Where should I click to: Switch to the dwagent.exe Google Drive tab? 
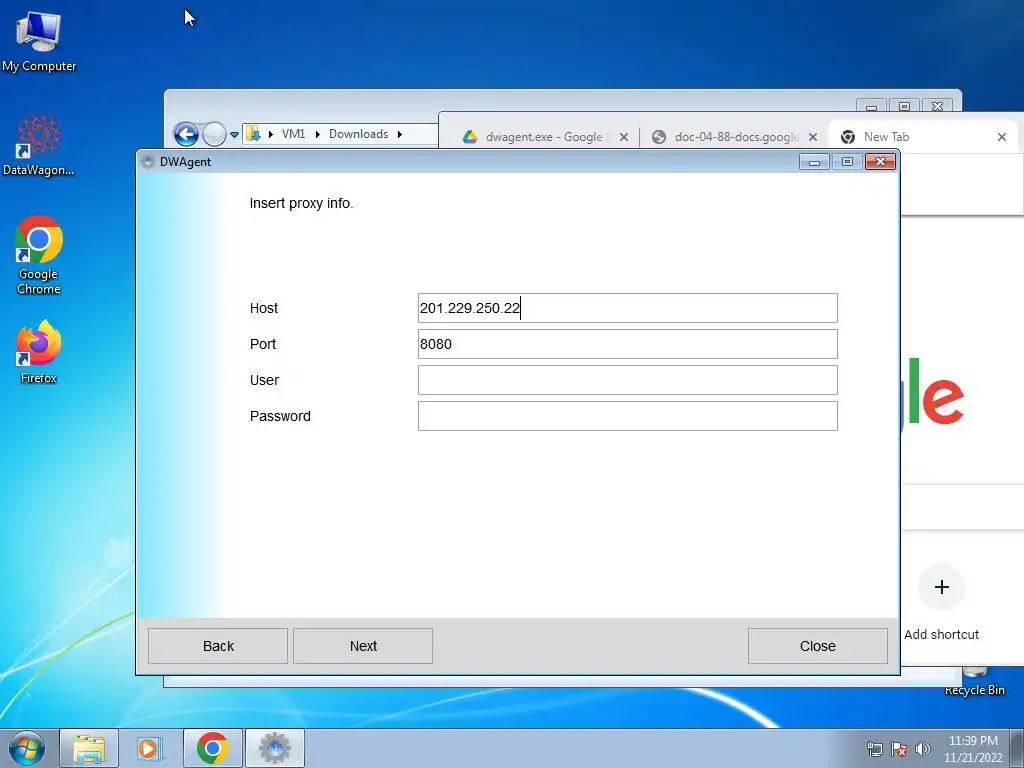[x=536, y=136]
